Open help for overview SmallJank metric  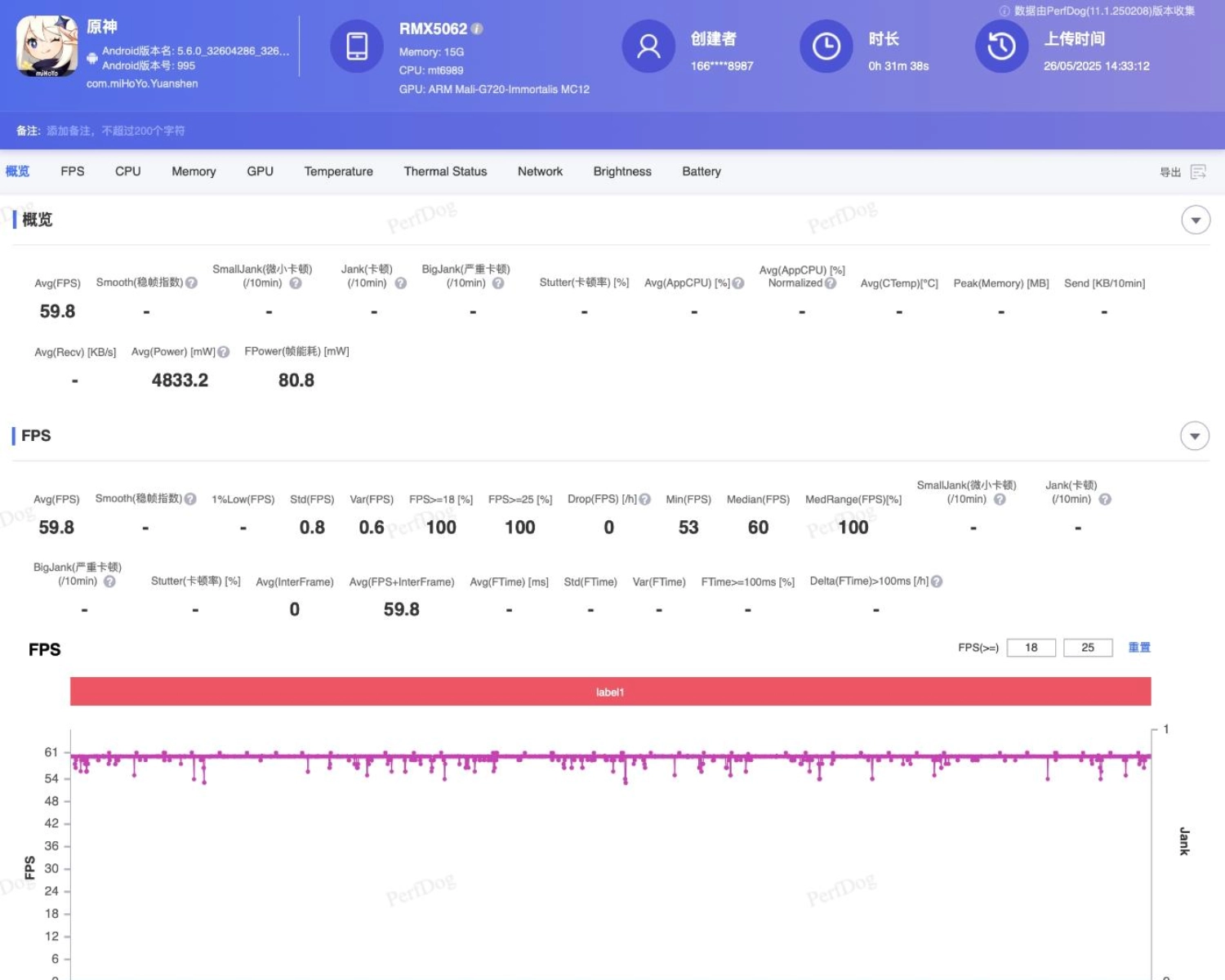(296, 283)
